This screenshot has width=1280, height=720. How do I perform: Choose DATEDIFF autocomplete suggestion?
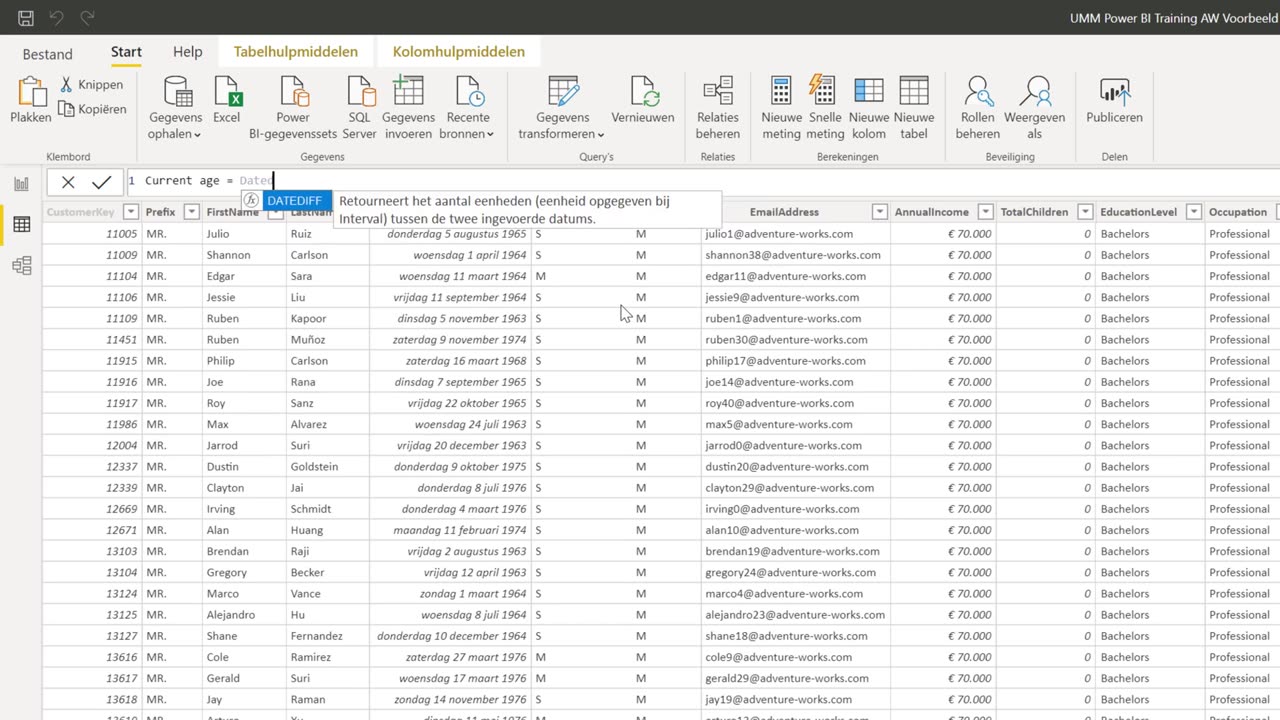click(x=294, y=201)
